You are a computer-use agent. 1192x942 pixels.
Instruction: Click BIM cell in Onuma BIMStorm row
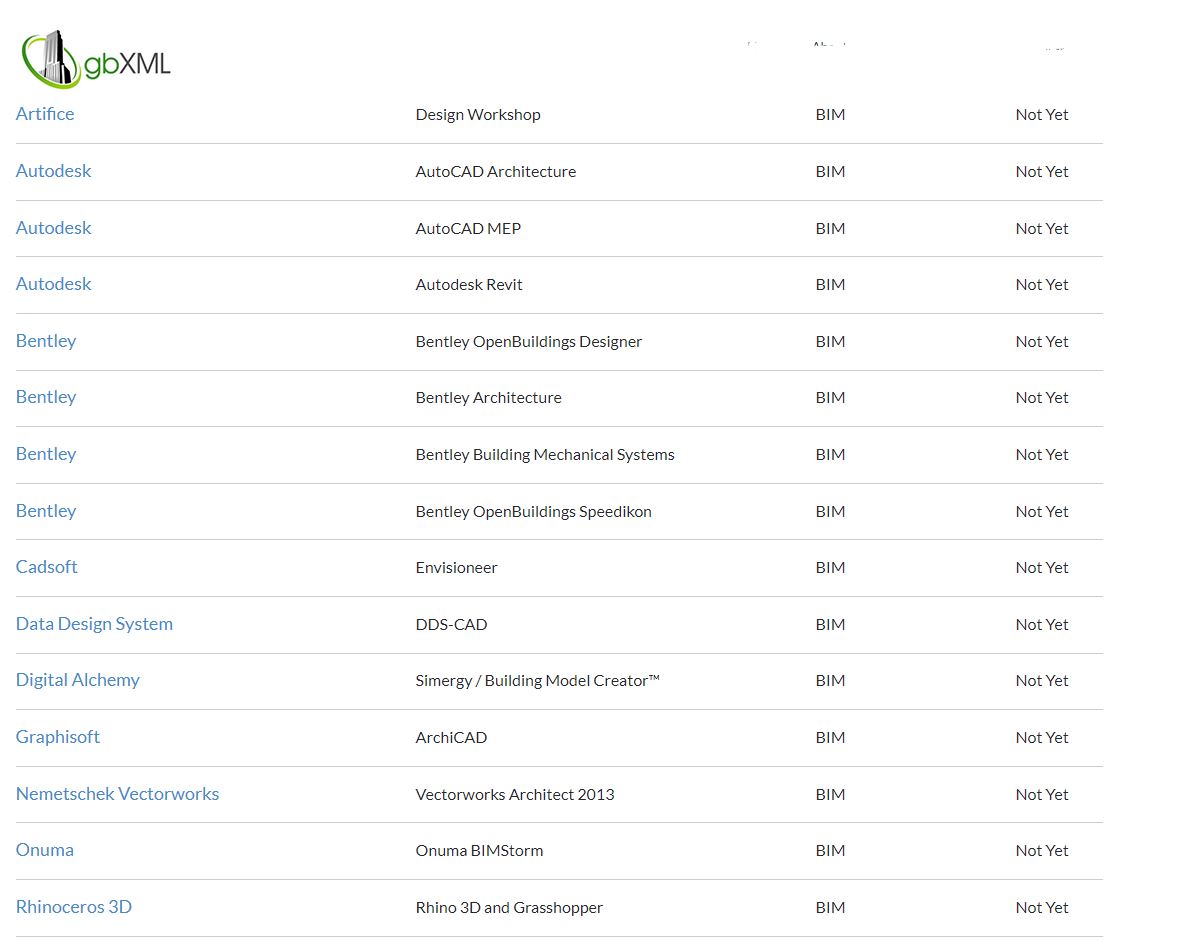830,851
